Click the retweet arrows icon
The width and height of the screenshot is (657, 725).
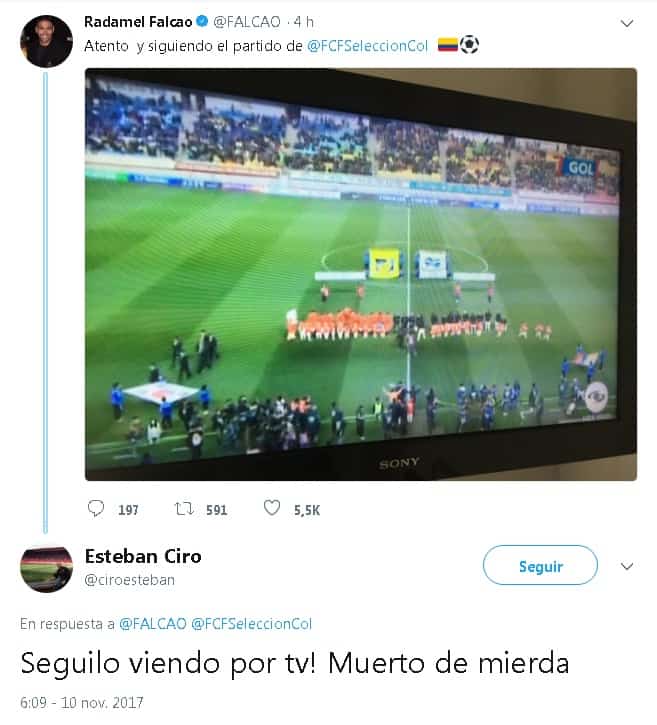coord(184,509)
